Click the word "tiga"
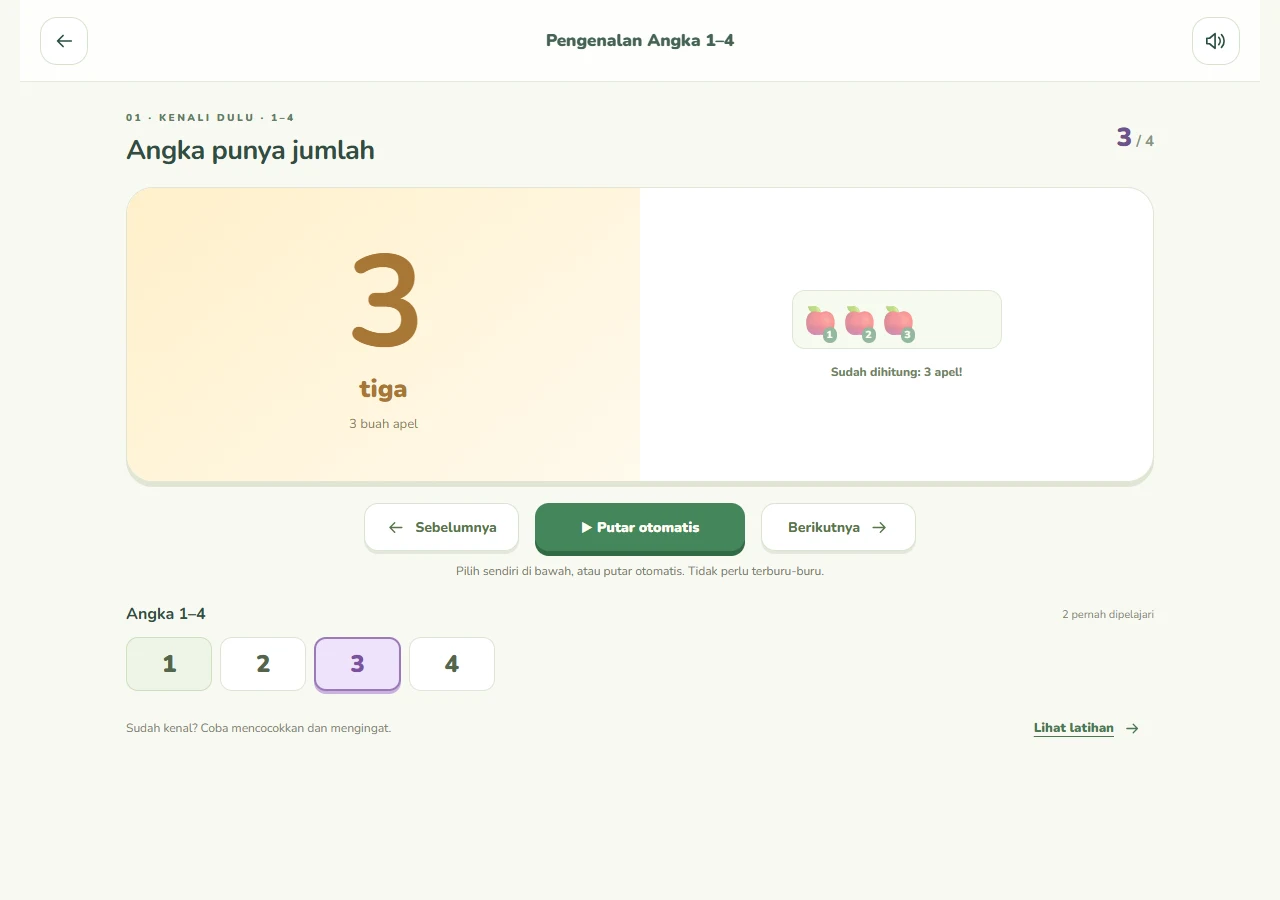This screenshot has height=900, width=1280. point(383,389)
